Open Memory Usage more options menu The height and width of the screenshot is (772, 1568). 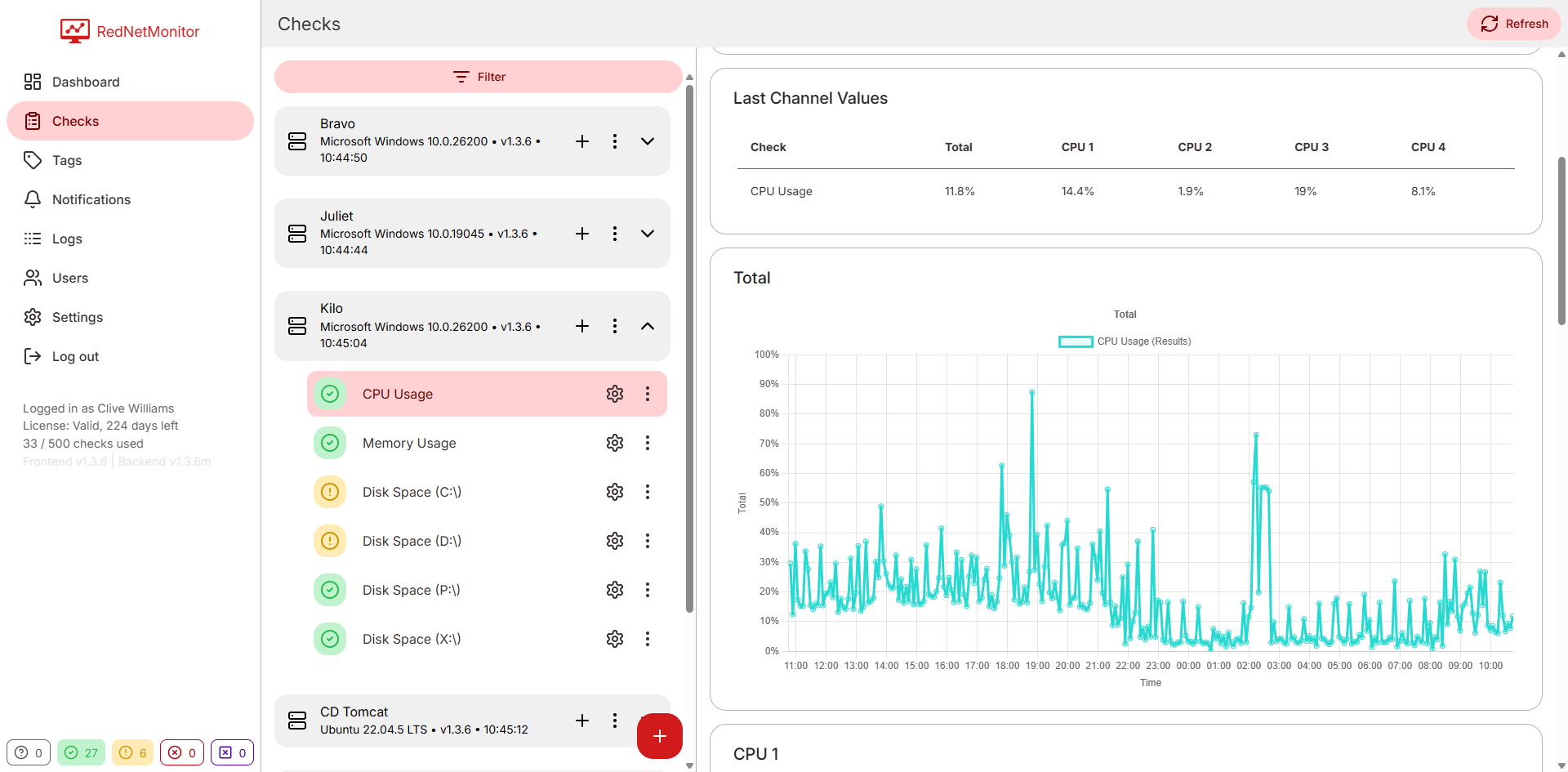(648, 443)
